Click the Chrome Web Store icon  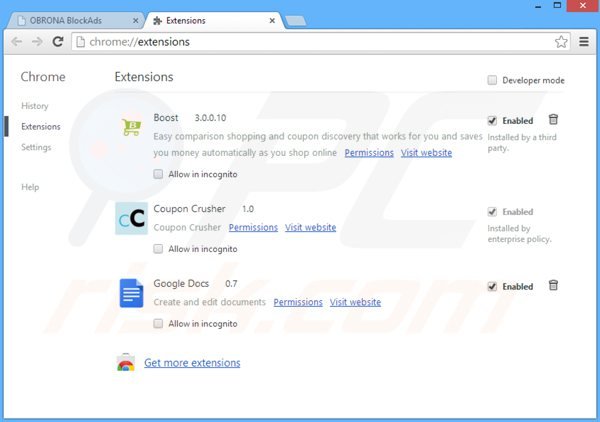[x=126, y=362]
